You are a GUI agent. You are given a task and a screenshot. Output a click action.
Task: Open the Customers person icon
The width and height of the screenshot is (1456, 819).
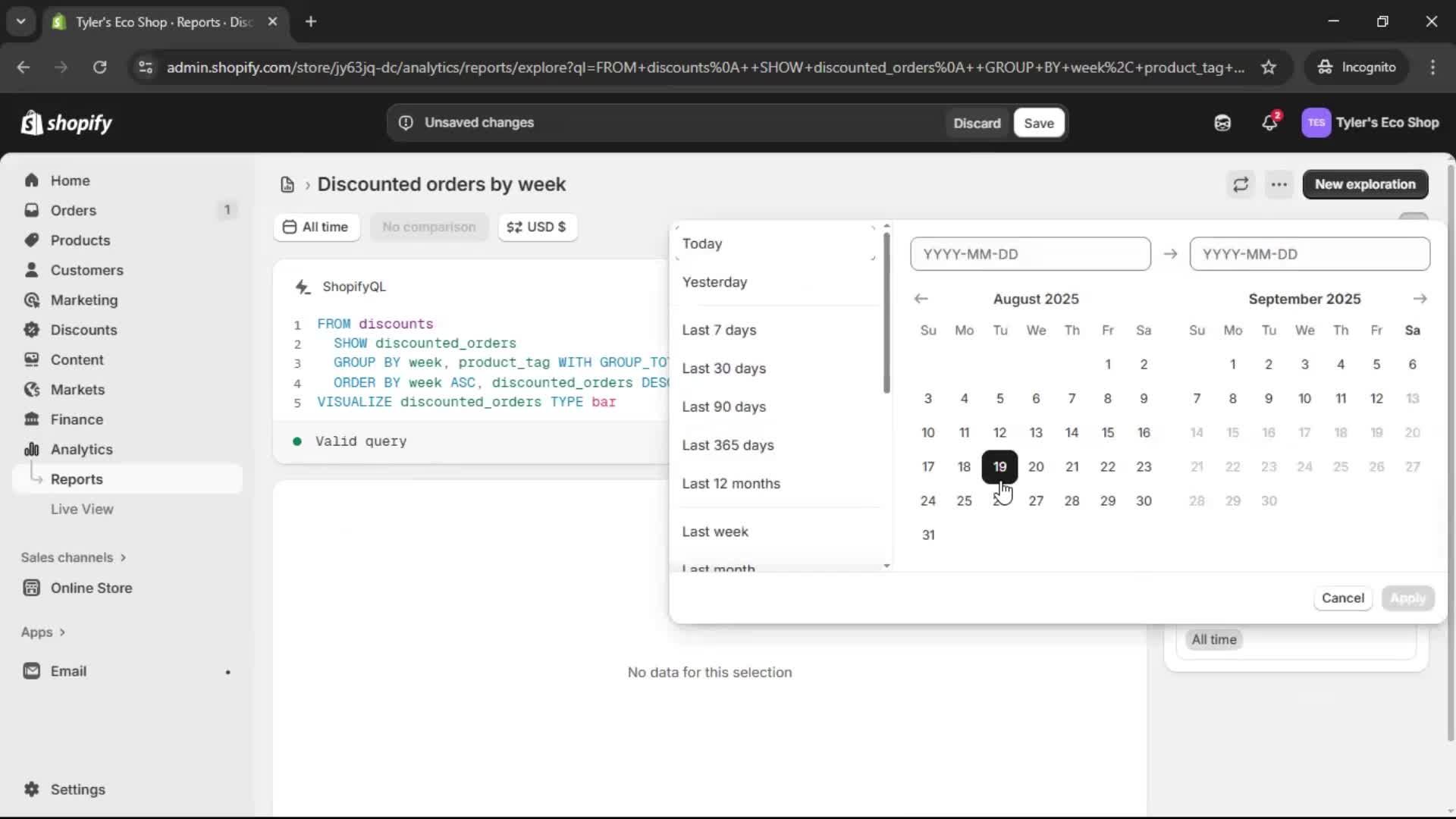click(x=31, y=270)
